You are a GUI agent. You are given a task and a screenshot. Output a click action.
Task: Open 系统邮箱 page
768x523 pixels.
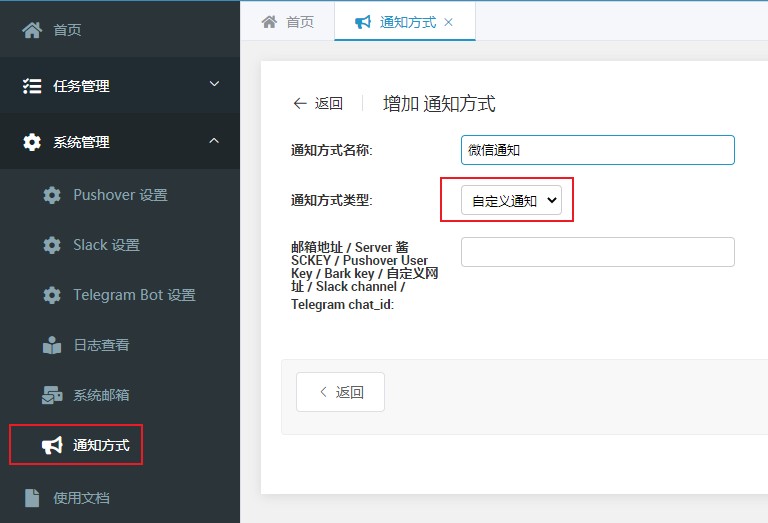(x=120, y=395)
